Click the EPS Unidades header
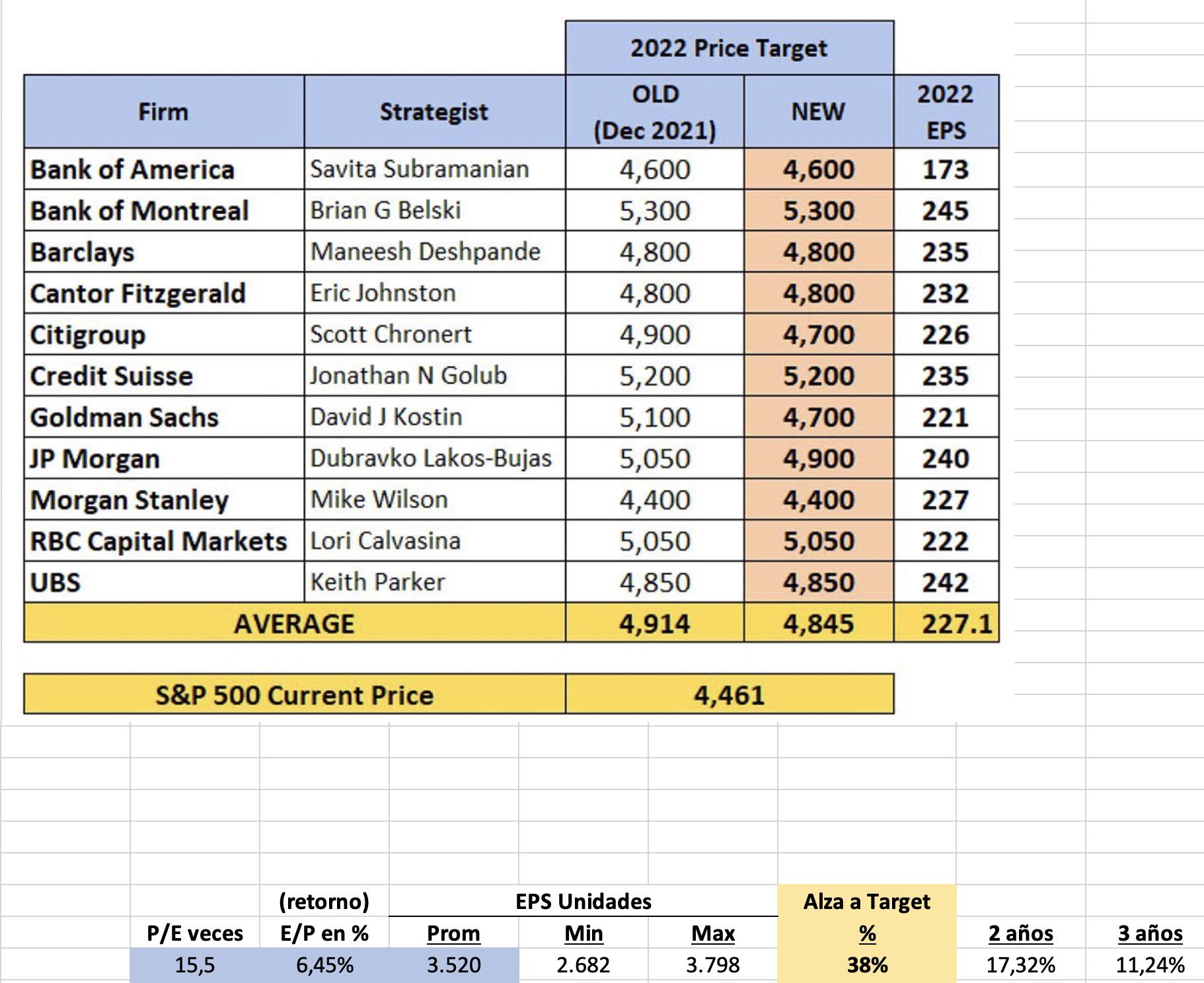 [583, 901]
